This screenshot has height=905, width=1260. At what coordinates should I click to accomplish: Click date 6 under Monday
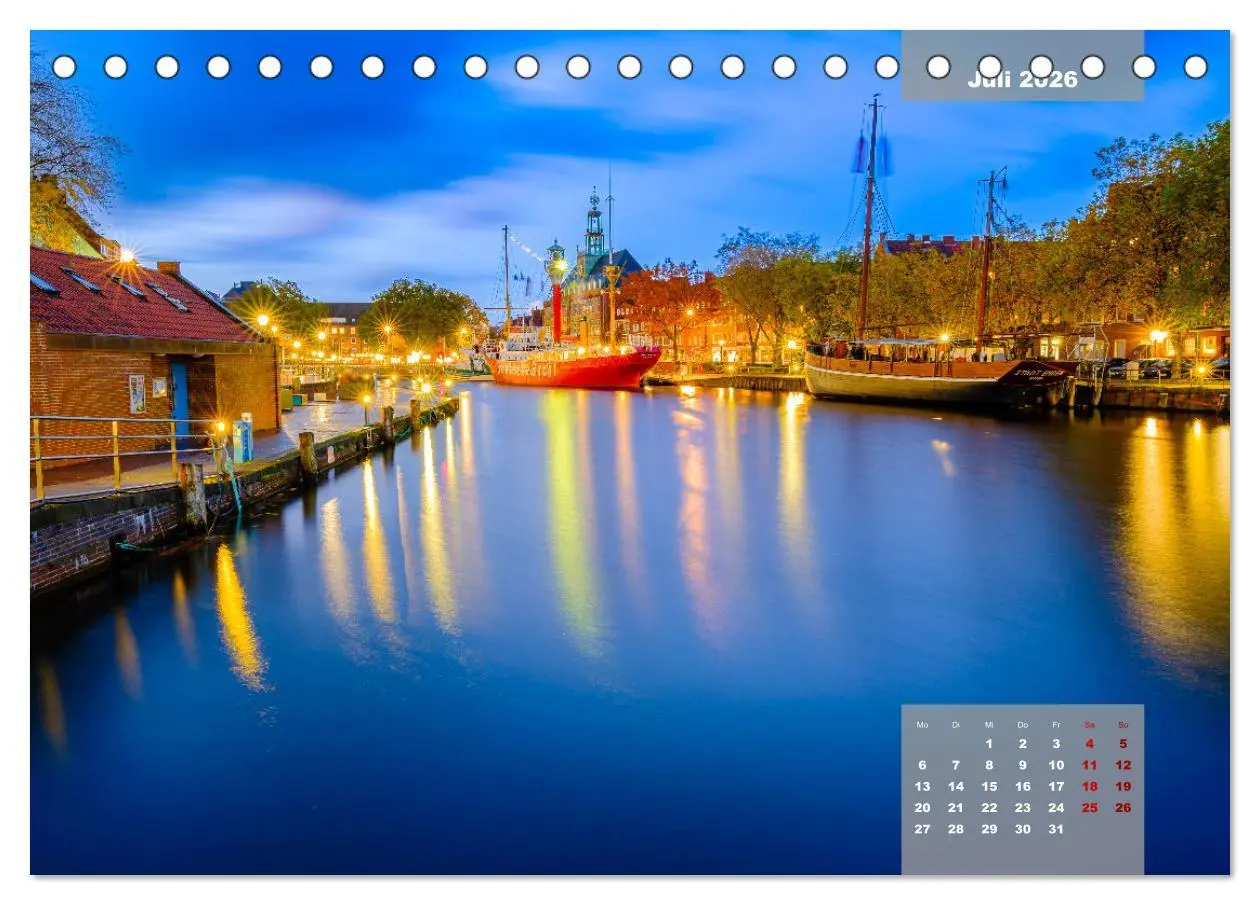coord(922,765)
